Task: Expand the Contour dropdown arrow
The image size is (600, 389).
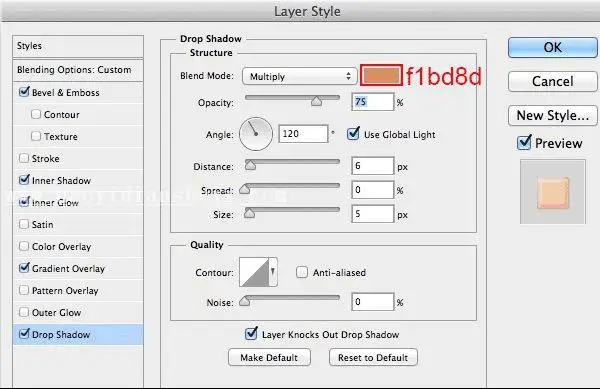Action: pyautogui.click(x=273, y=272)
